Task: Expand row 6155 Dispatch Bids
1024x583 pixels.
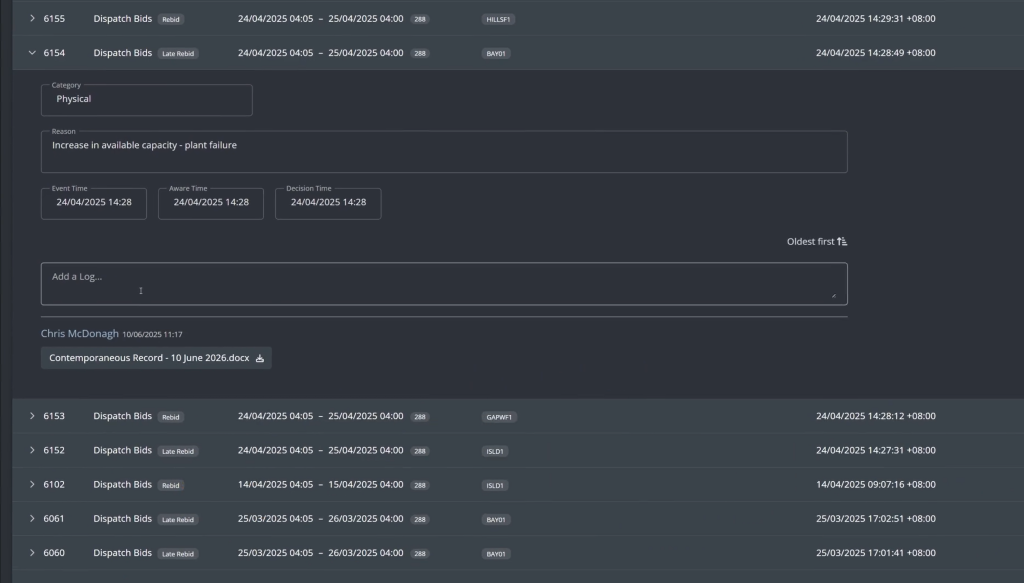Action: pyautogui.click(x=32, y=19)
